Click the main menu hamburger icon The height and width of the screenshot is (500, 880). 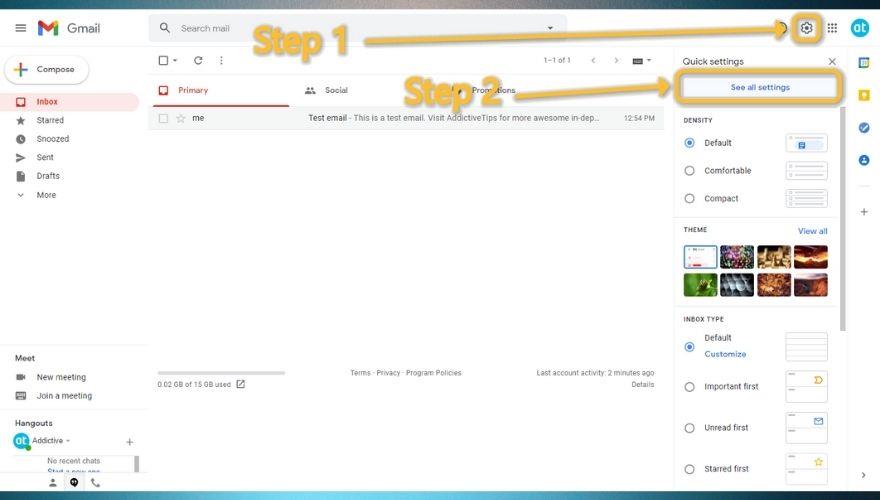coord(20,28)
